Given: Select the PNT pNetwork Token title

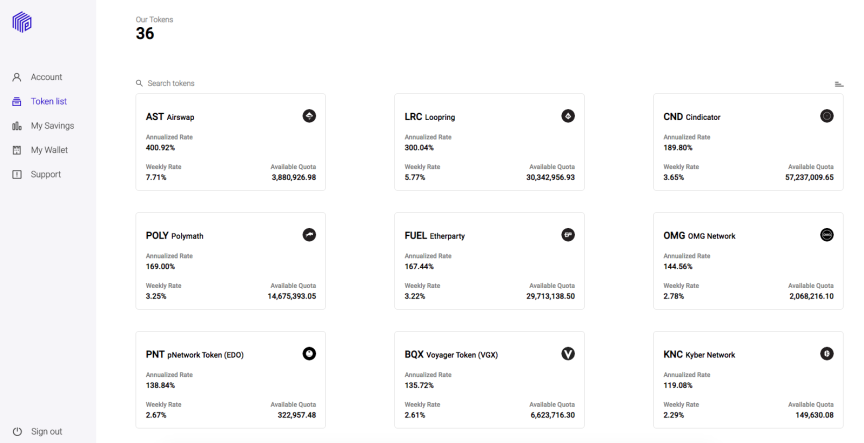Looking at the screenshot, I should [x=195, y=355].
